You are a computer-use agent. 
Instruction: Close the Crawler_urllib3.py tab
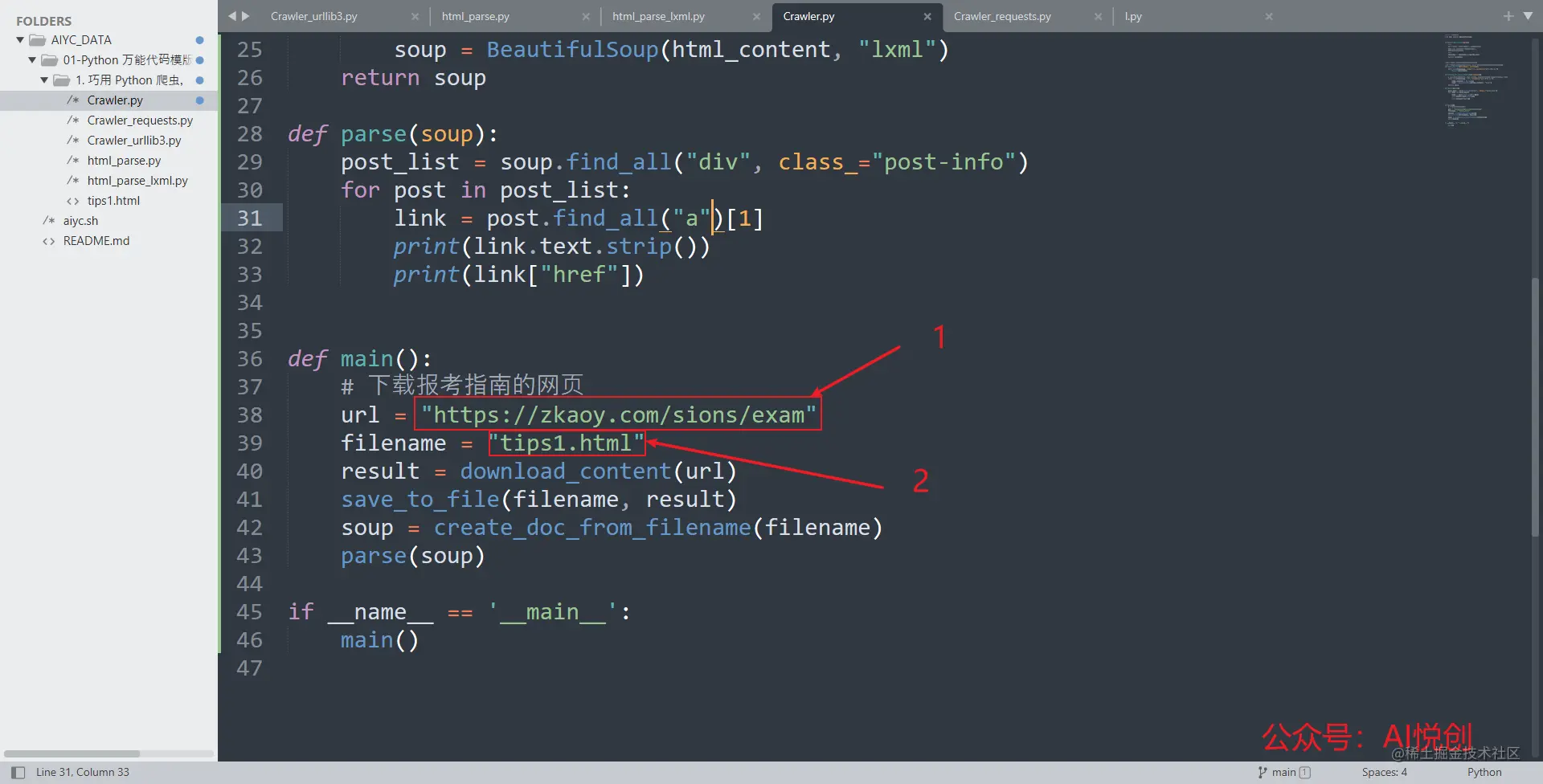click(x=415, y=16)
